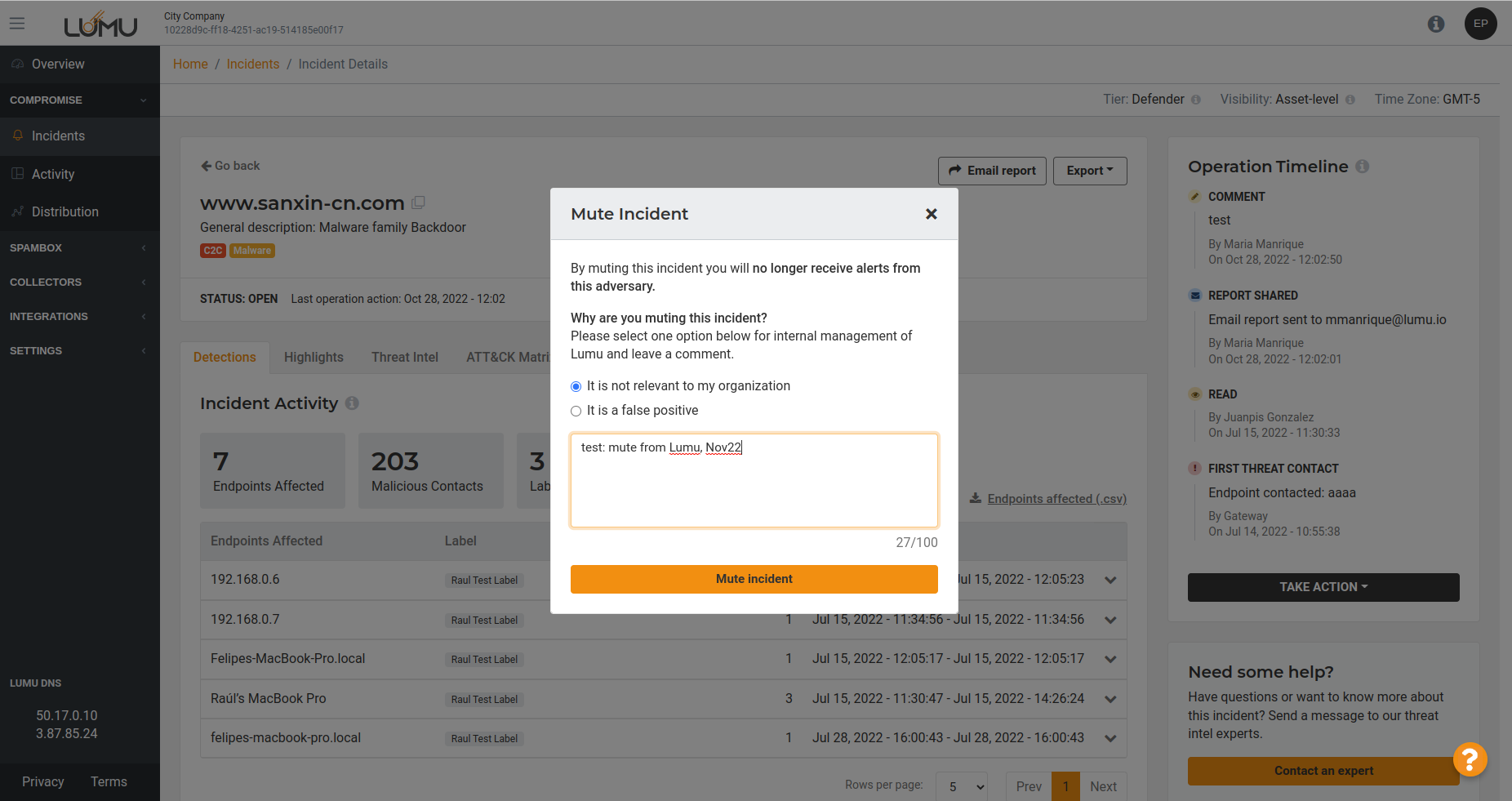Close the Mute Incident dialog
This screenshot has width=1512, height=801.
coord(931,214)
